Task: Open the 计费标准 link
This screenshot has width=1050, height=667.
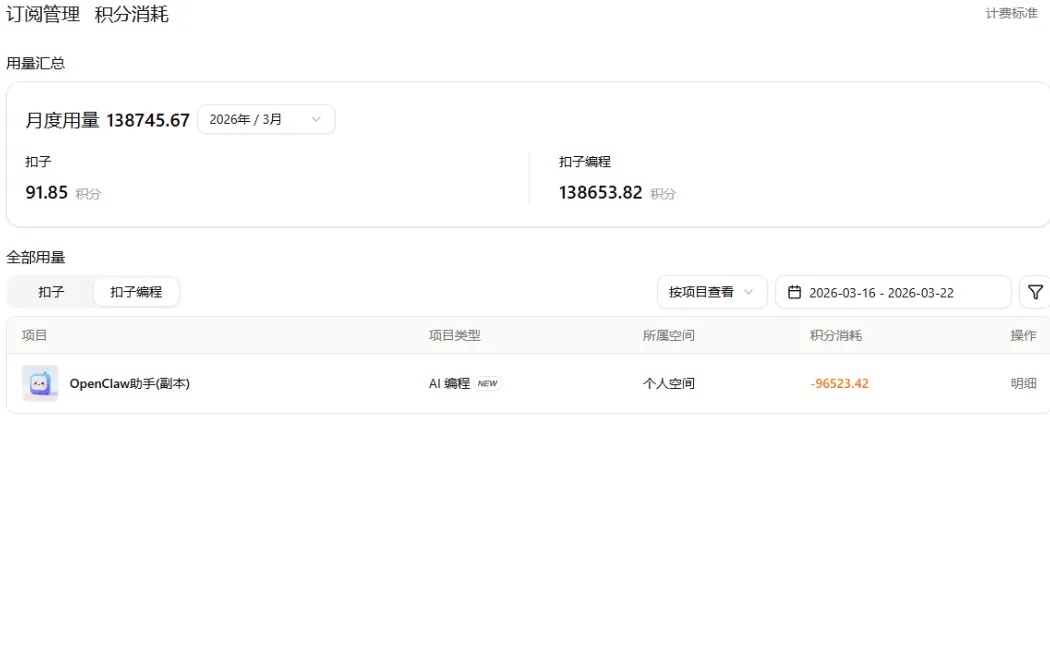Action: click(1011, 13)
